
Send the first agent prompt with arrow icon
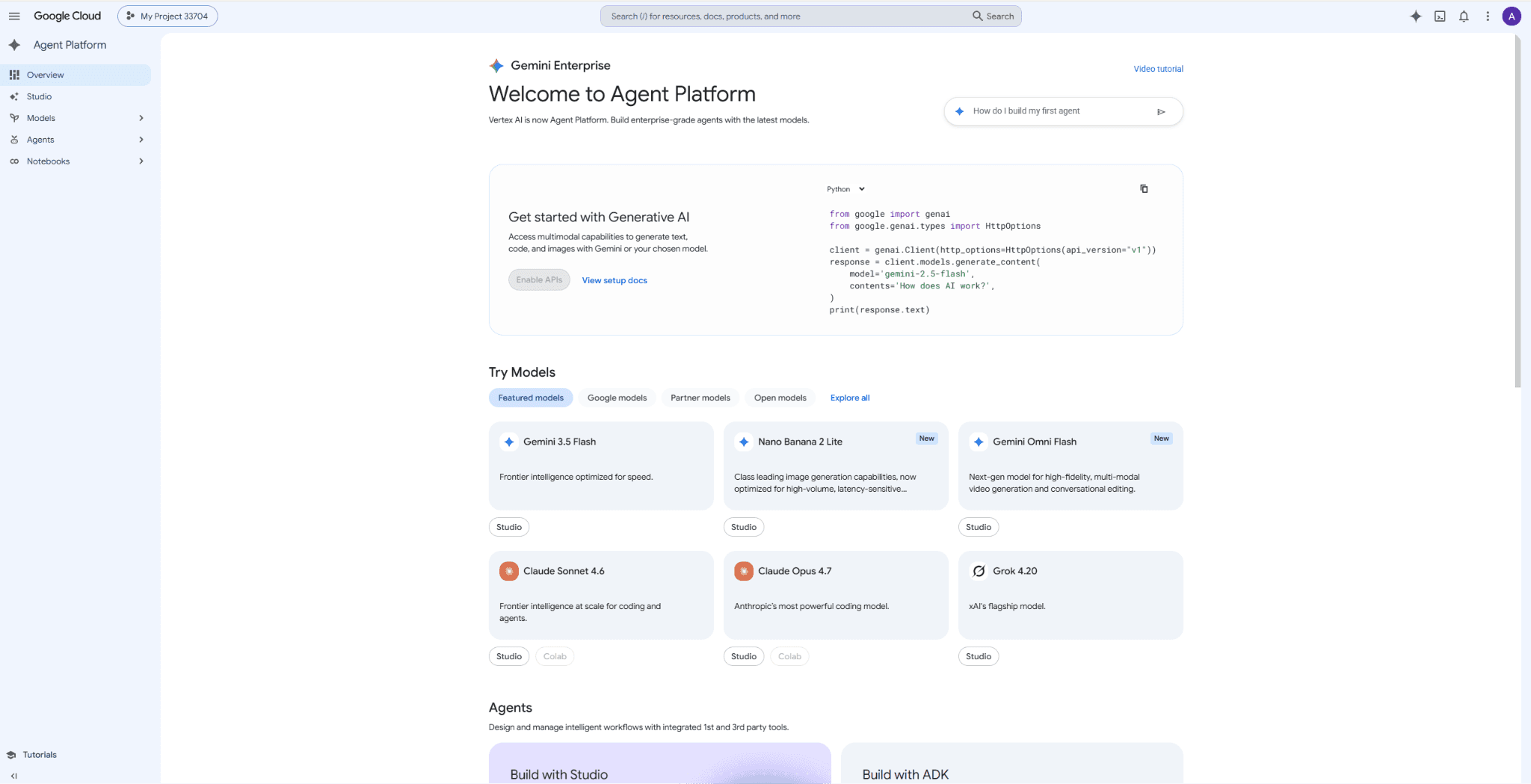pos(1161,111)
